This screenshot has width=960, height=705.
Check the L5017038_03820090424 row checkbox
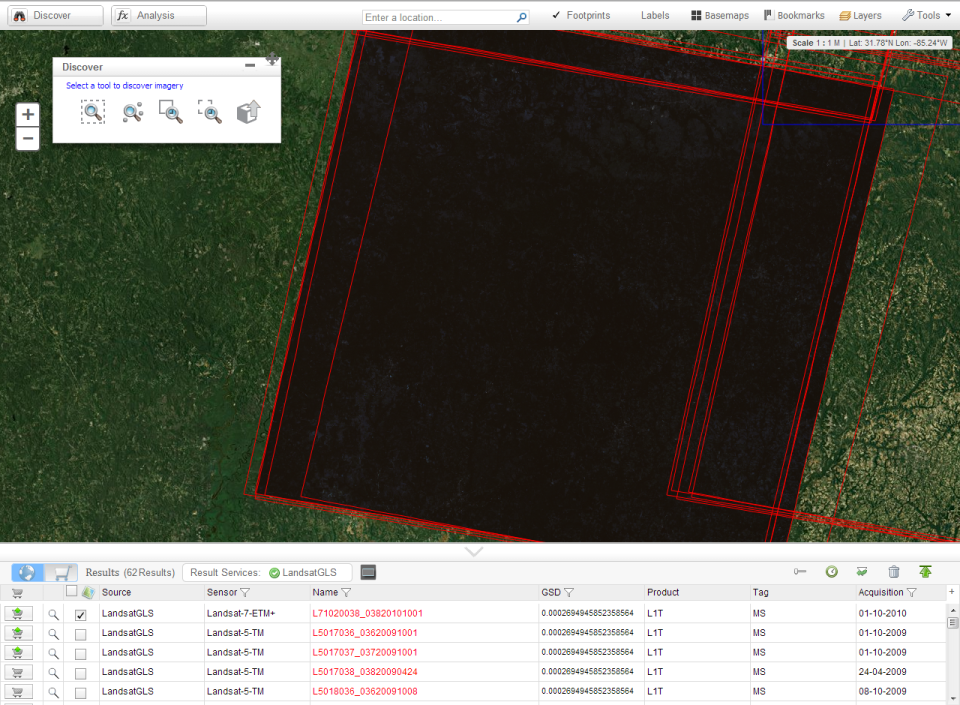[80, 673]
